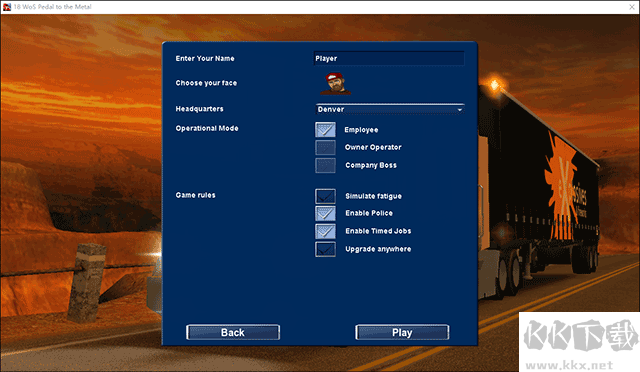Viewport: 640px width, 372px height.
Task: Toggle the Enable Timed Jobs checkbox
Action: 325,232
